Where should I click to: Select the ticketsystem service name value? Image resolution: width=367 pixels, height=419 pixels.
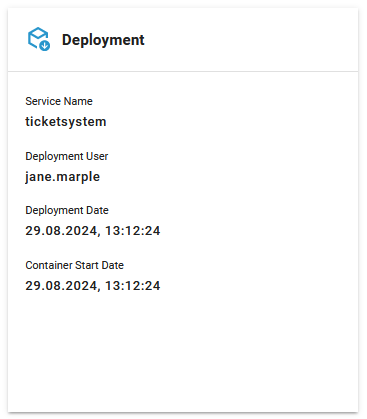(66, 122)
